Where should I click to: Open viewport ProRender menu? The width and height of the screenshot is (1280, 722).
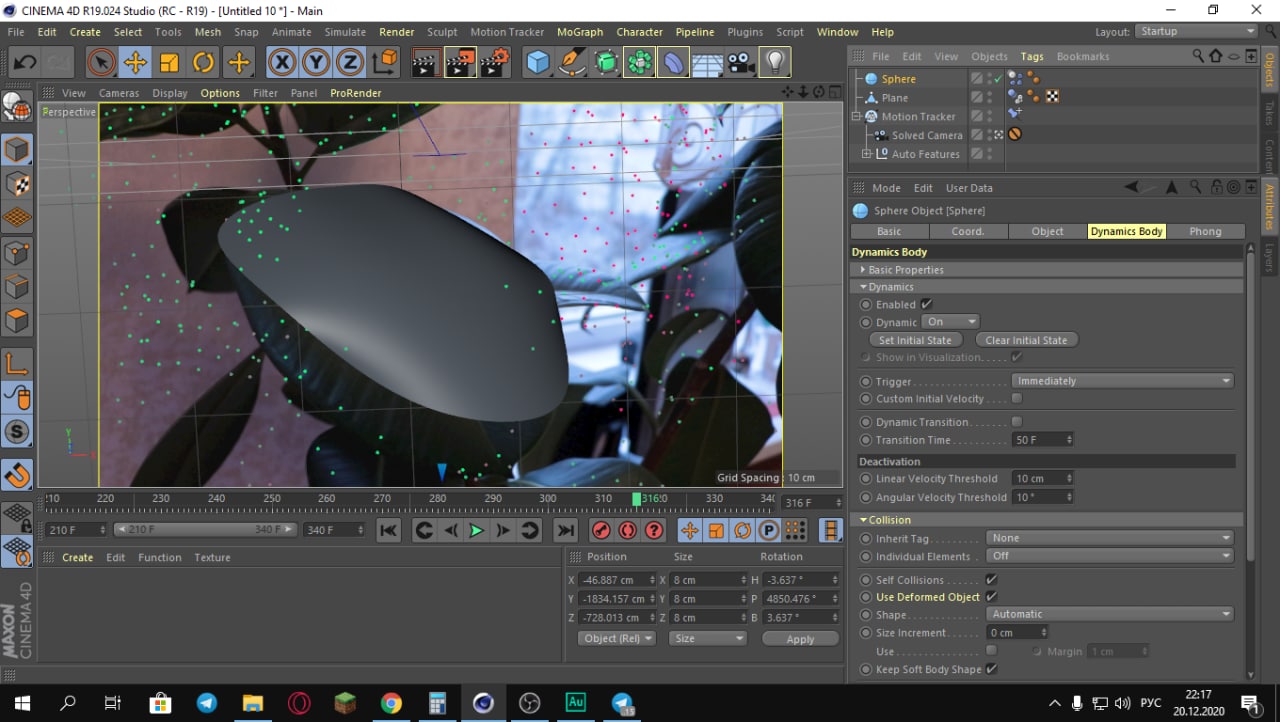point(356,93)
